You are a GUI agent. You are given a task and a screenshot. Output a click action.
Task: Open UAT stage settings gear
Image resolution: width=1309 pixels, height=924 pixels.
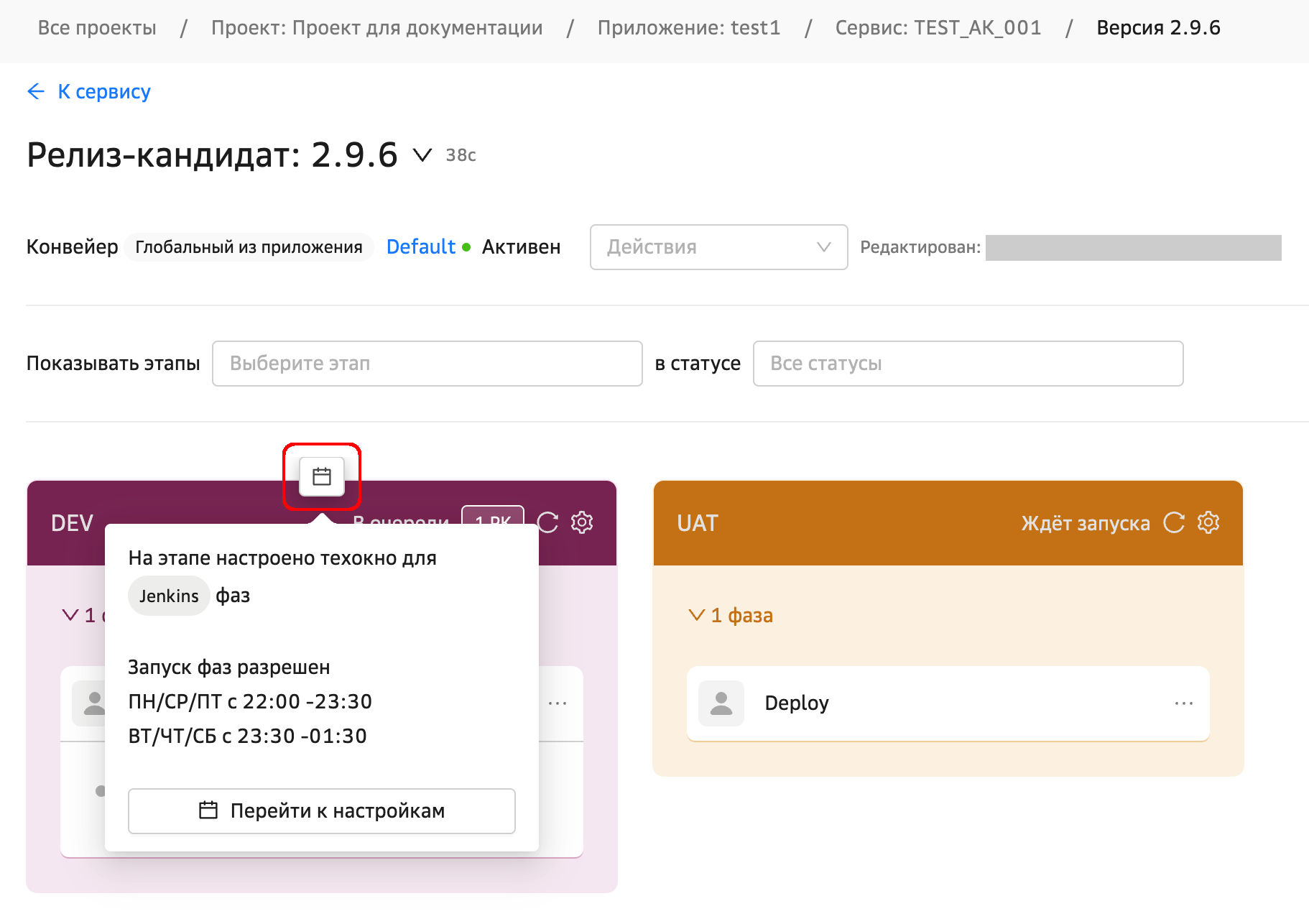(1208, 522)
